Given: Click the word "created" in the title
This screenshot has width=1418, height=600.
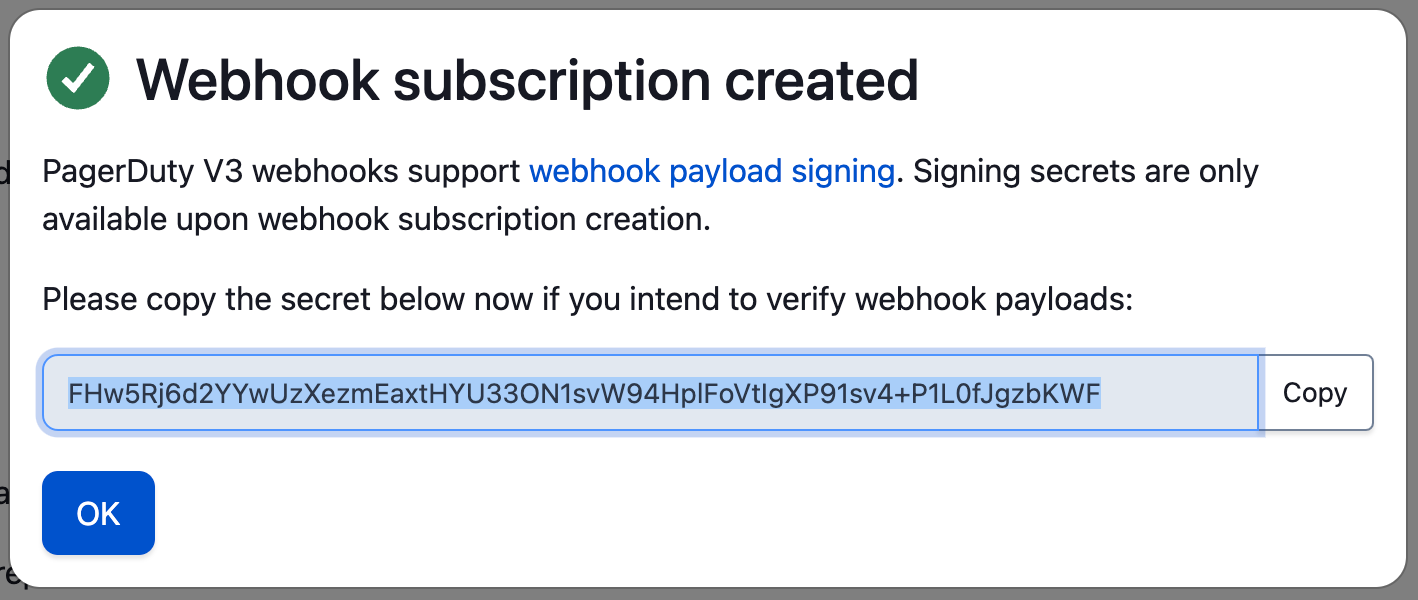Looking at the screenshot, I should (x=821, y=80).
